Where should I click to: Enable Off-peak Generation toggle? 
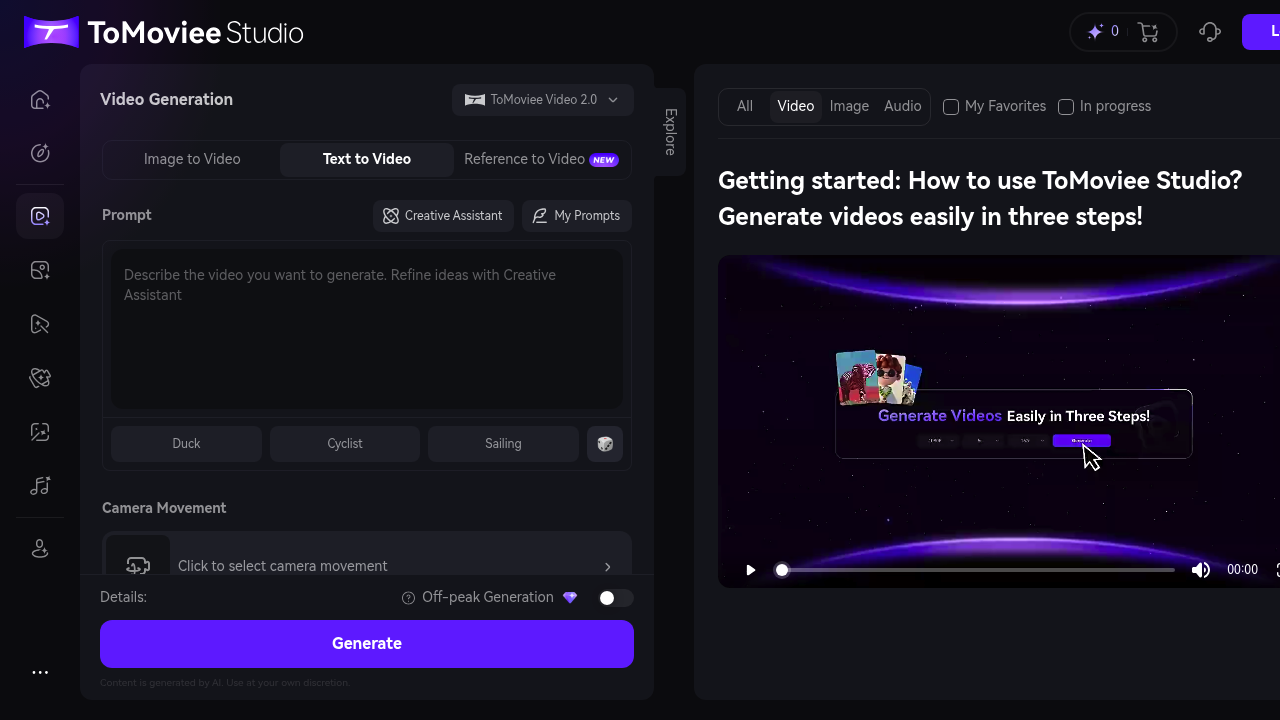[x=616, y=597]
